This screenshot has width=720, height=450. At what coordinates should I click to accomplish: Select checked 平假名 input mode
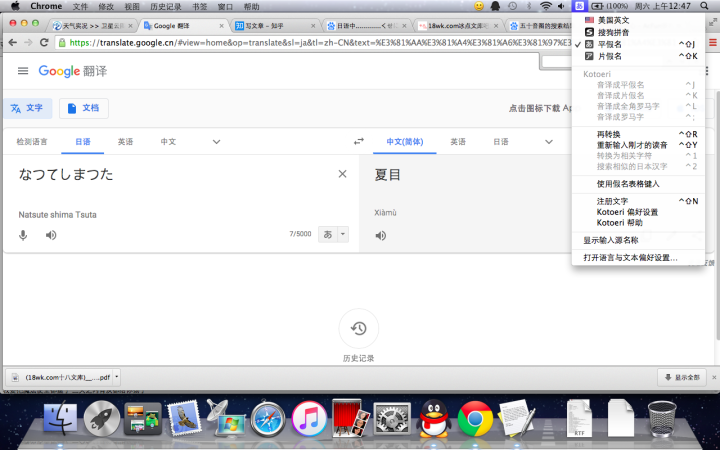(x=638, y=44)
